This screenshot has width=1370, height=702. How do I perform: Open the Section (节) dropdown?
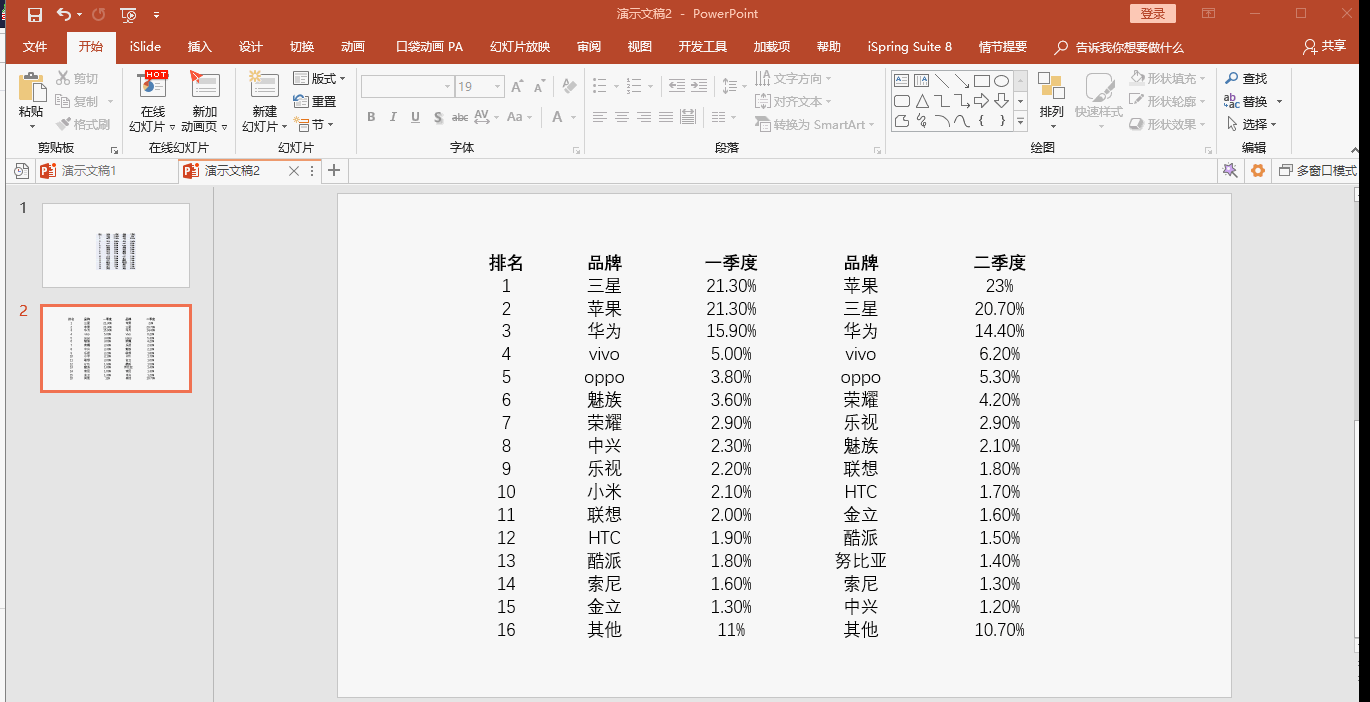pos(313,124)
